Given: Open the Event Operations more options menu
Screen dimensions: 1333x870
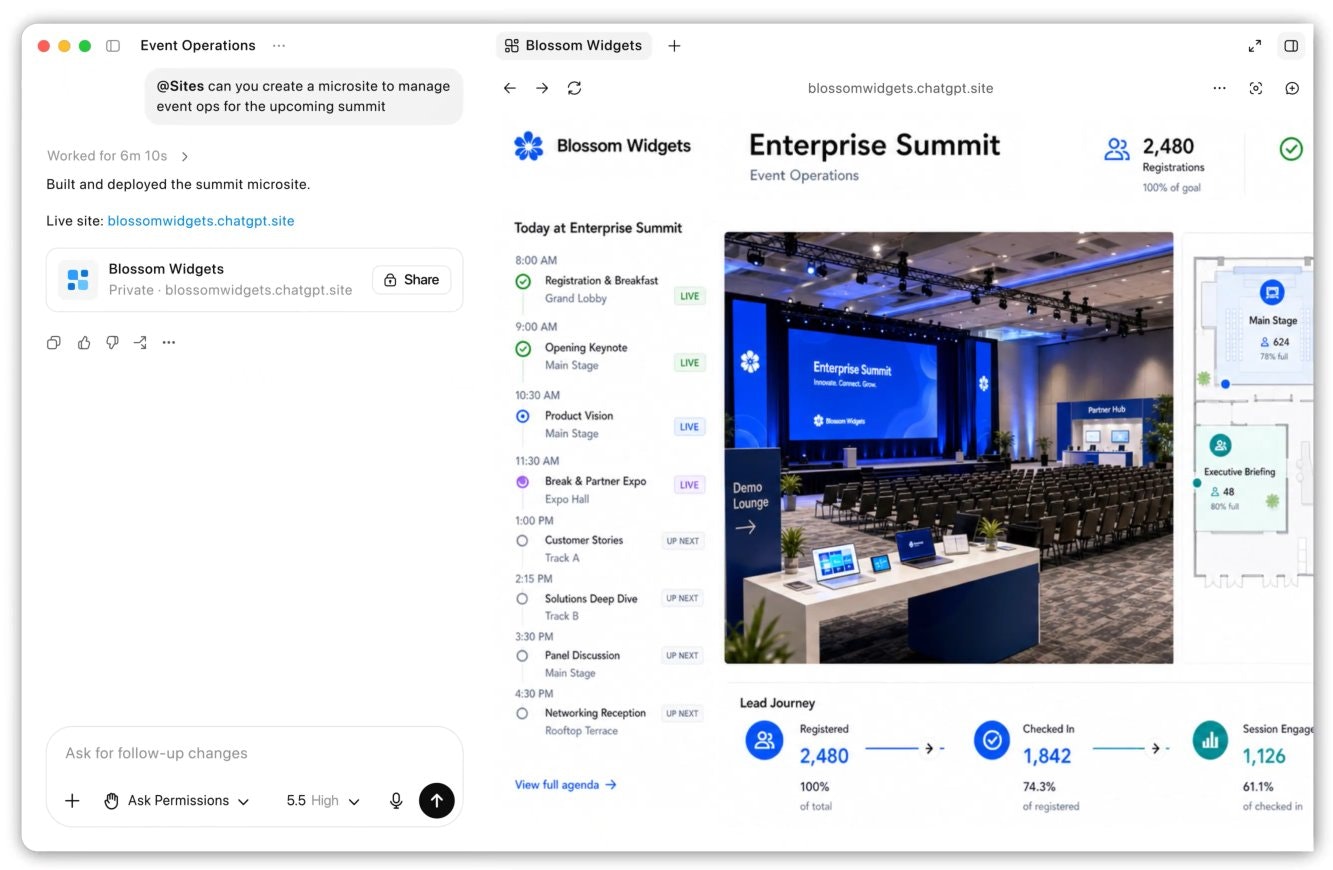Looking at the screenshot, I should 279,46.
